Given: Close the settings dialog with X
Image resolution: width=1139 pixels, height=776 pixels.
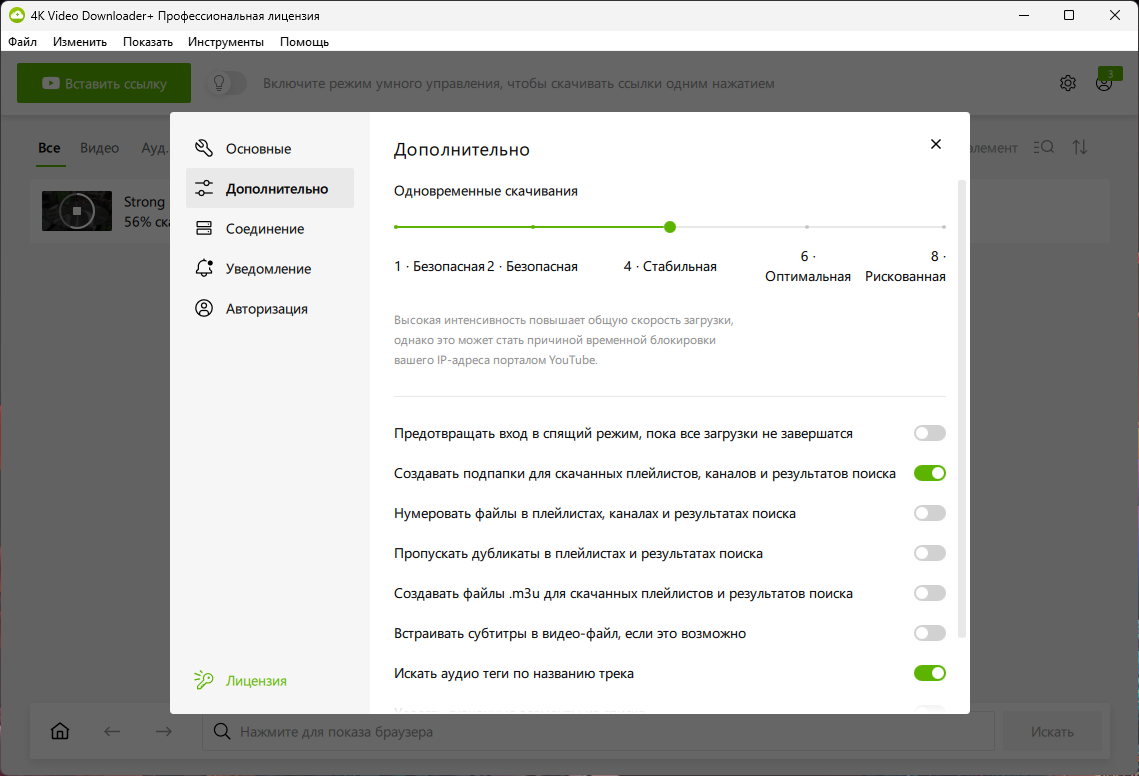Looking at the screenshot, I should (936, 144).
